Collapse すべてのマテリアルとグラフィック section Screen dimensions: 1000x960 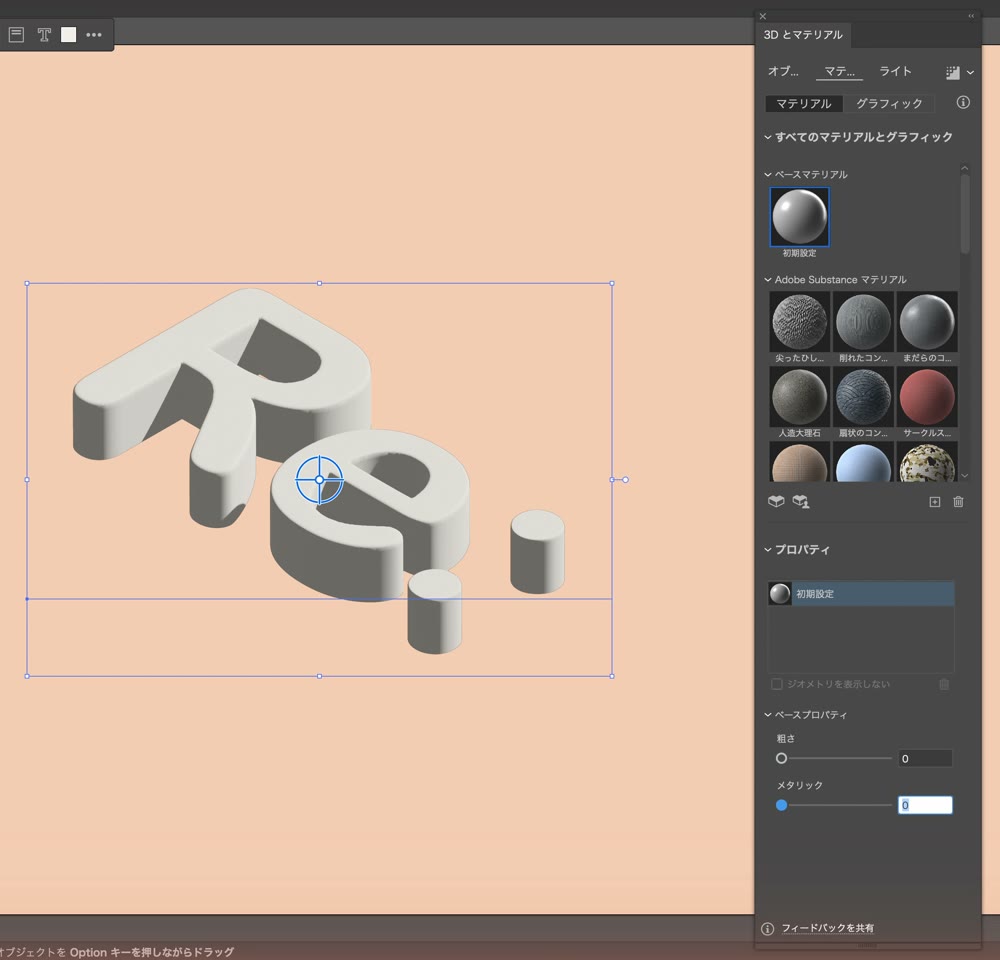pyautogui.click(x=768, y=137)
